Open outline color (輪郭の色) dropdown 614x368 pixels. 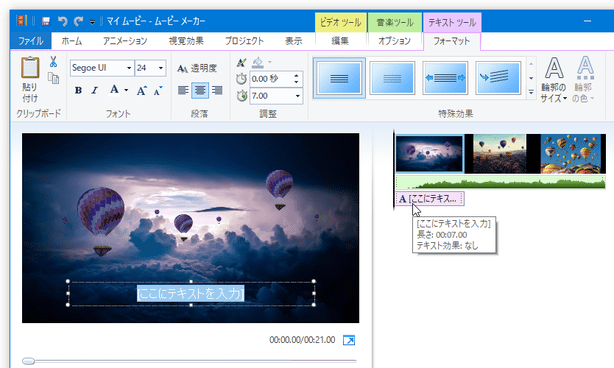click(583, 80)
